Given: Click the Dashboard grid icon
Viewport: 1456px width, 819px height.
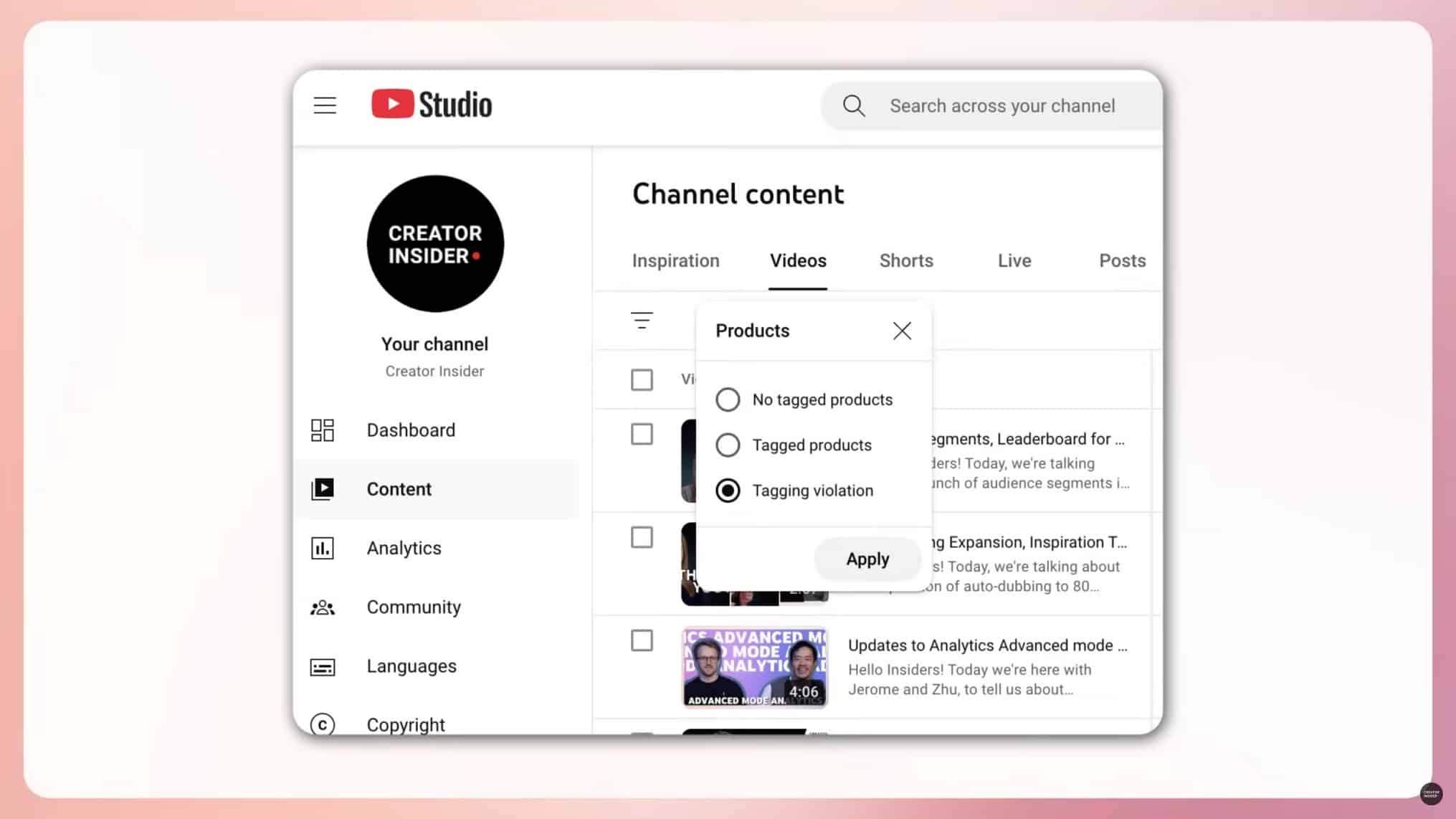Looking at the screenshot, I should pyautogui.click(x=323, y=430).
